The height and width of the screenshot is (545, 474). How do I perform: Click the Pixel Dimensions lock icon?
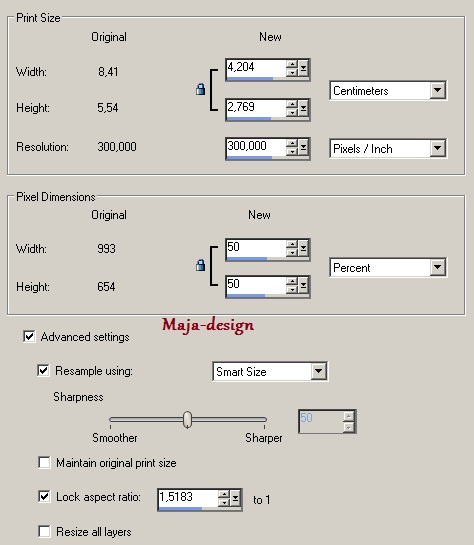coord(200,265)
